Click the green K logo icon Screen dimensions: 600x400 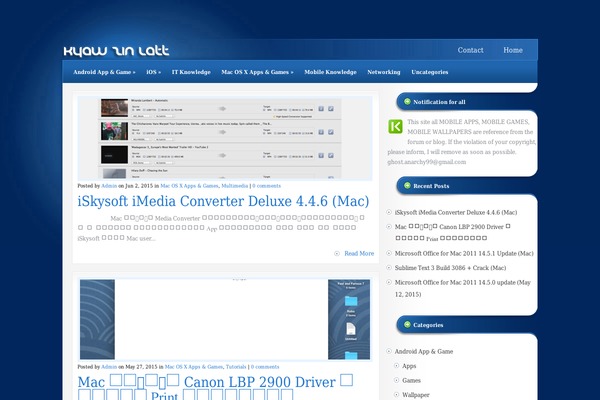point(395,127)
